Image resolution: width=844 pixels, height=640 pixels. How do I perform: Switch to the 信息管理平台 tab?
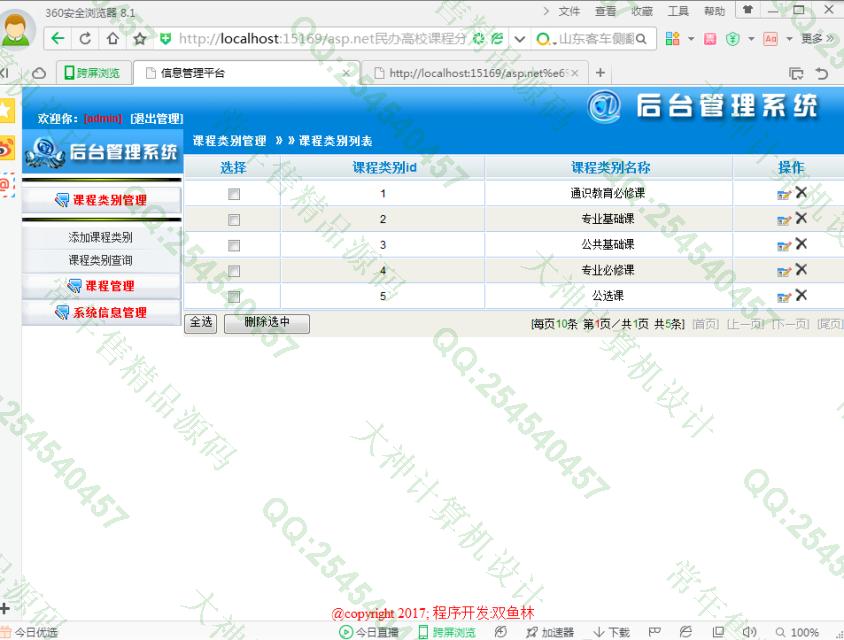coord(246,73)
